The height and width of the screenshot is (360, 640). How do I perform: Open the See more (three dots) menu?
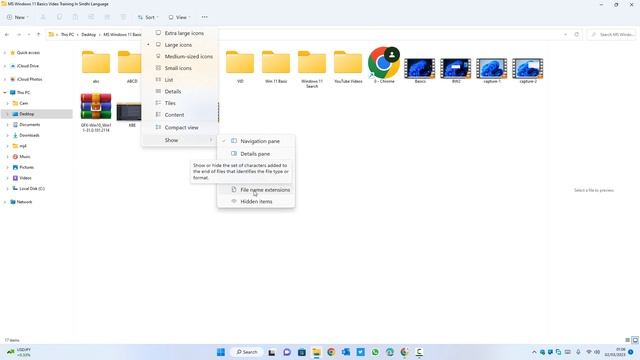[204, 17]
